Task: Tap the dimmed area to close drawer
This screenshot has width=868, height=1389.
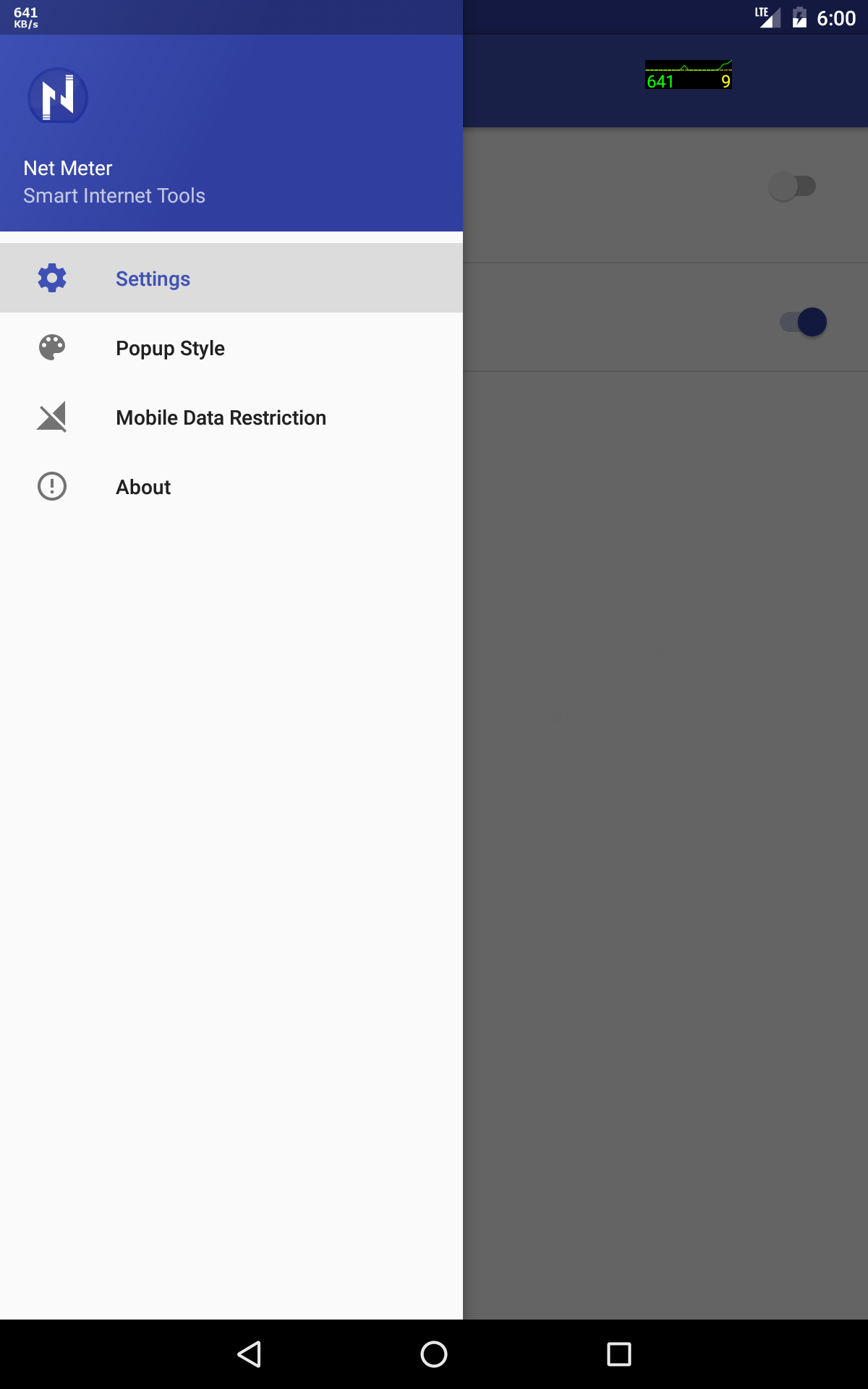Action: (x=665, y=796)
